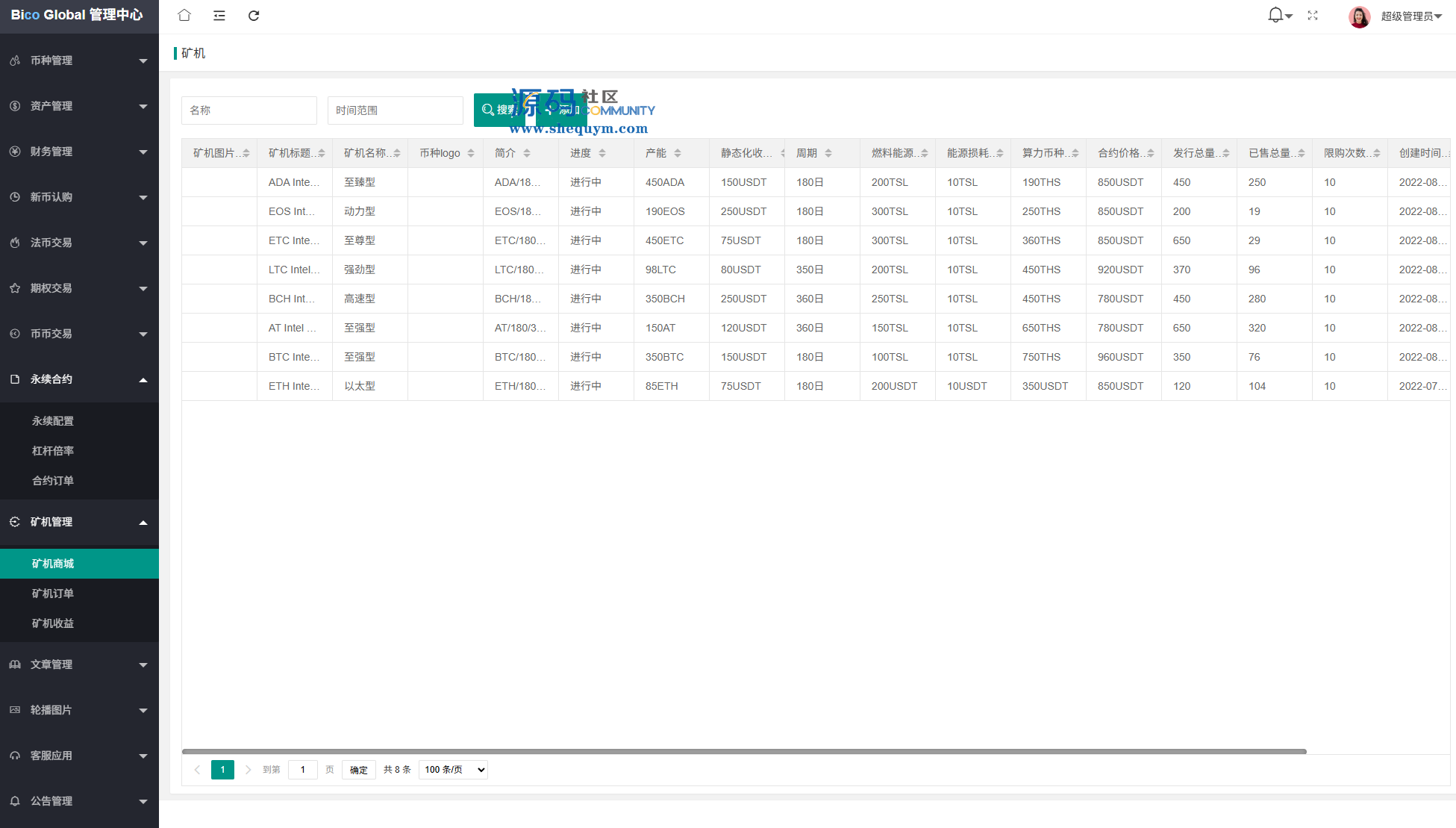
Task: Sort table by 进度 column arrows
Action: click(602, 153)
